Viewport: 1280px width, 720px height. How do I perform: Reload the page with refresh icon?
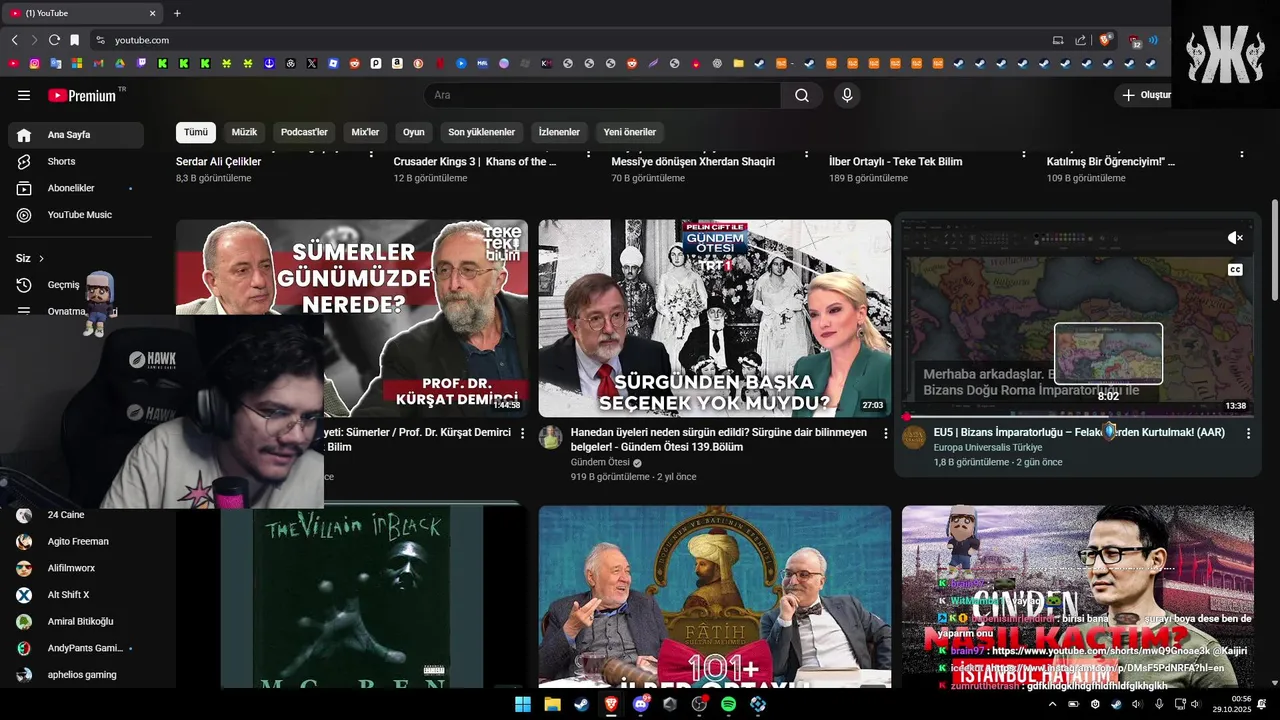tap(54, 40)
